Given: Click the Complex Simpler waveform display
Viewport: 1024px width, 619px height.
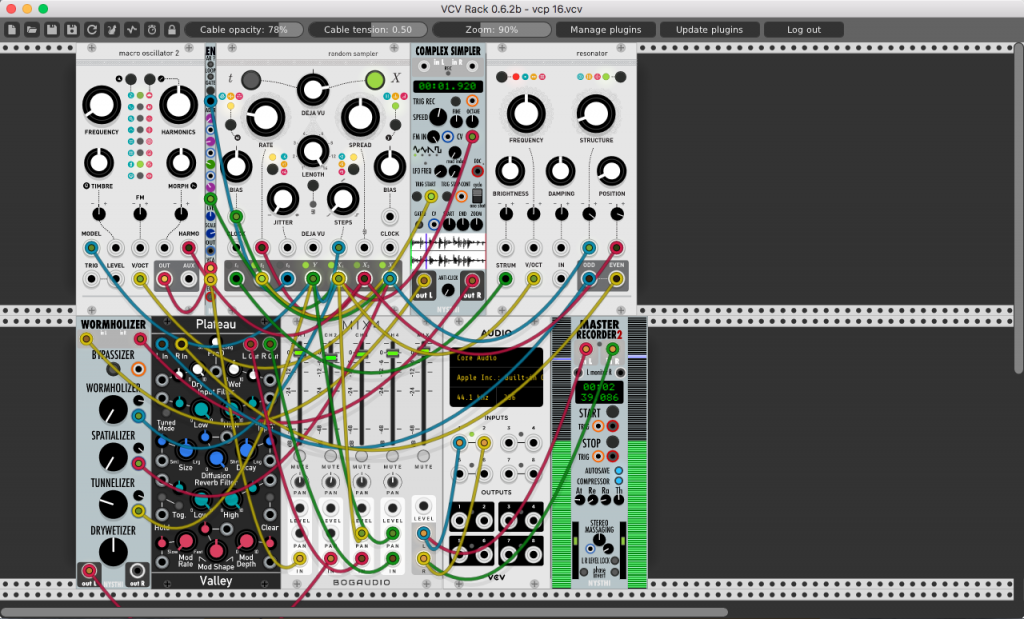Looking at the screenshot, I should (x=448, y=252).
